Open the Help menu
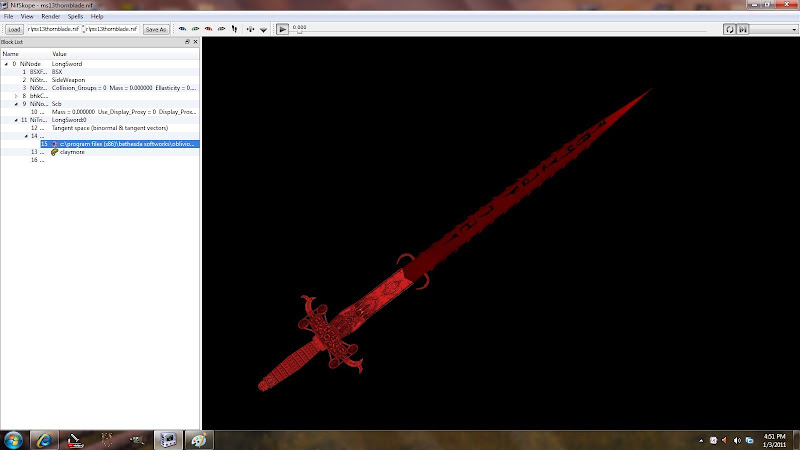The width and height of the screenshot is (800, 450). pos(97,16)
